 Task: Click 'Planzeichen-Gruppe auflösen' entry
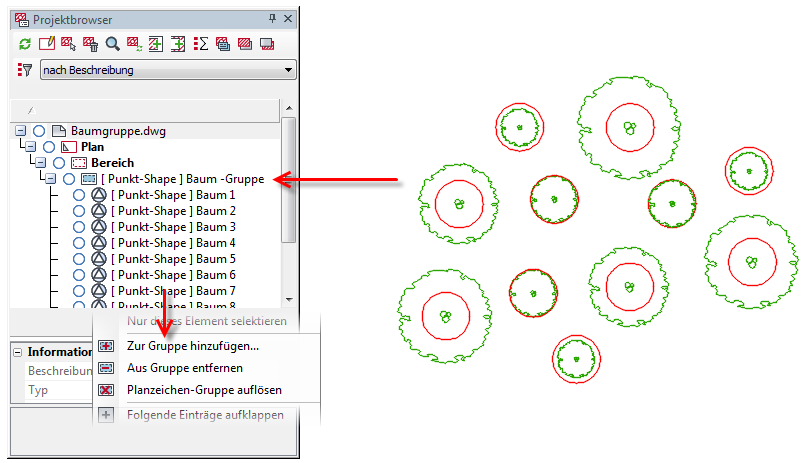[x=204, y=389]
